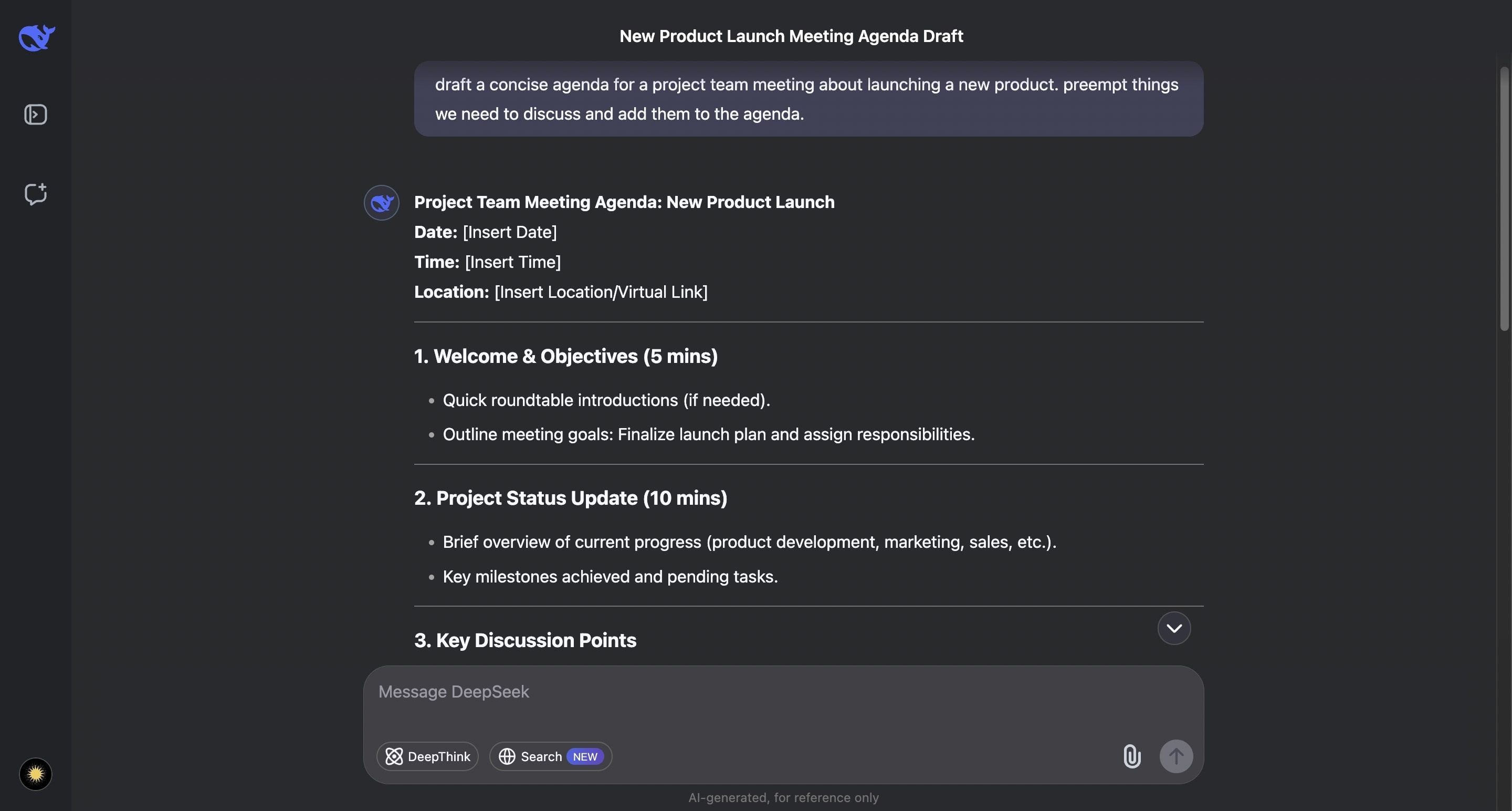Click the NEW badge on Search
Screen dimensions: 1512x811
[585, 756]
